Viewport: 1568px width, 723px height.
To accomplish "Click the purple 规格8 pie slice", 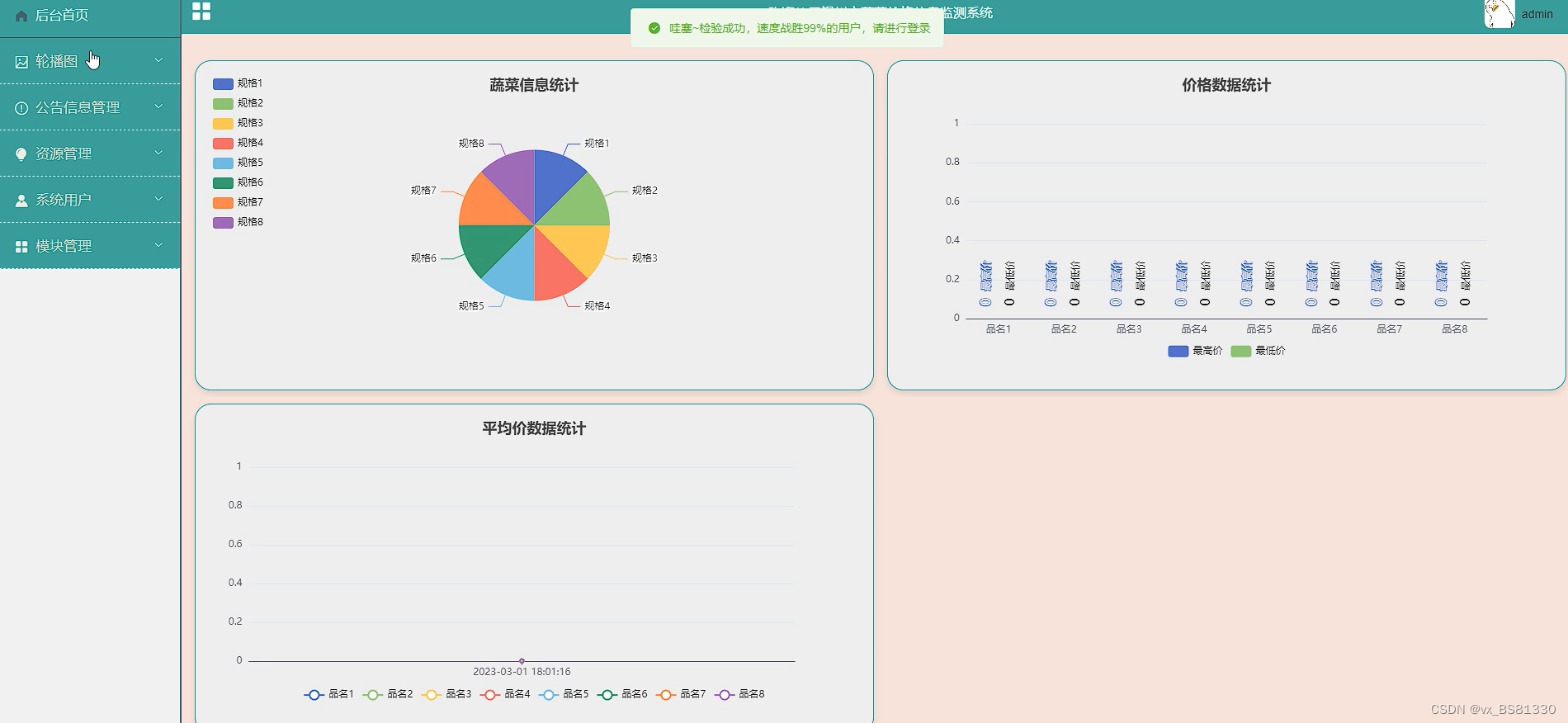I will click(x=515, y=178).
